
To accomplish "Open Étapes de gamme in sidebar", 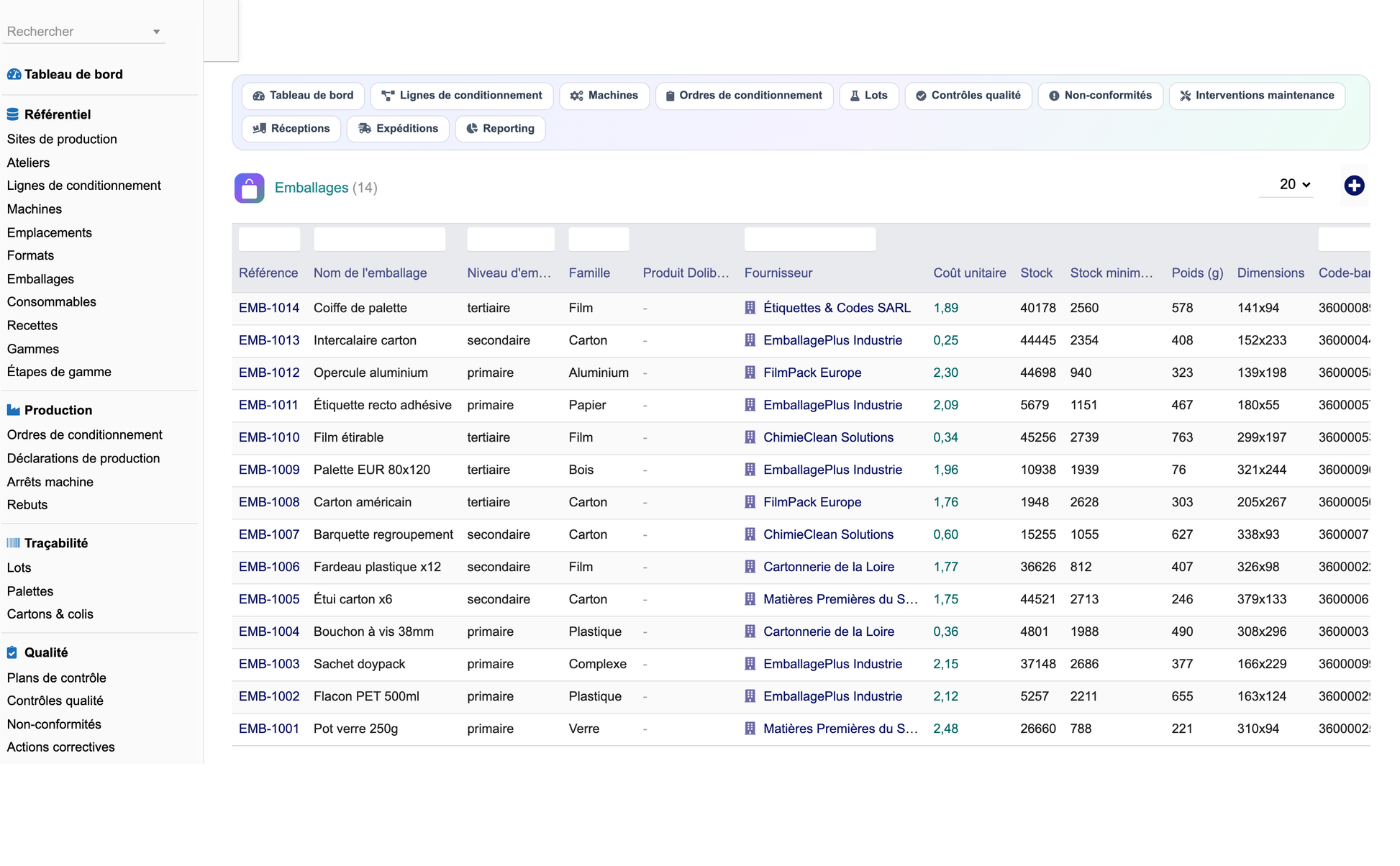I will click(x=59, y=372).
